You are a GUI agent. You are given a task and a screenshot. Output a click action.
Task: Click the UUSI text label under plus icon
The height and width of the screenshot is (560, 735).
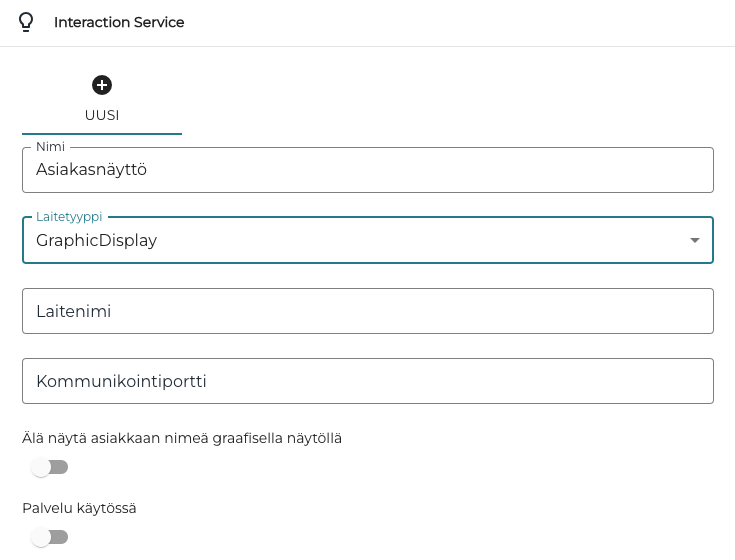point(102,115)
